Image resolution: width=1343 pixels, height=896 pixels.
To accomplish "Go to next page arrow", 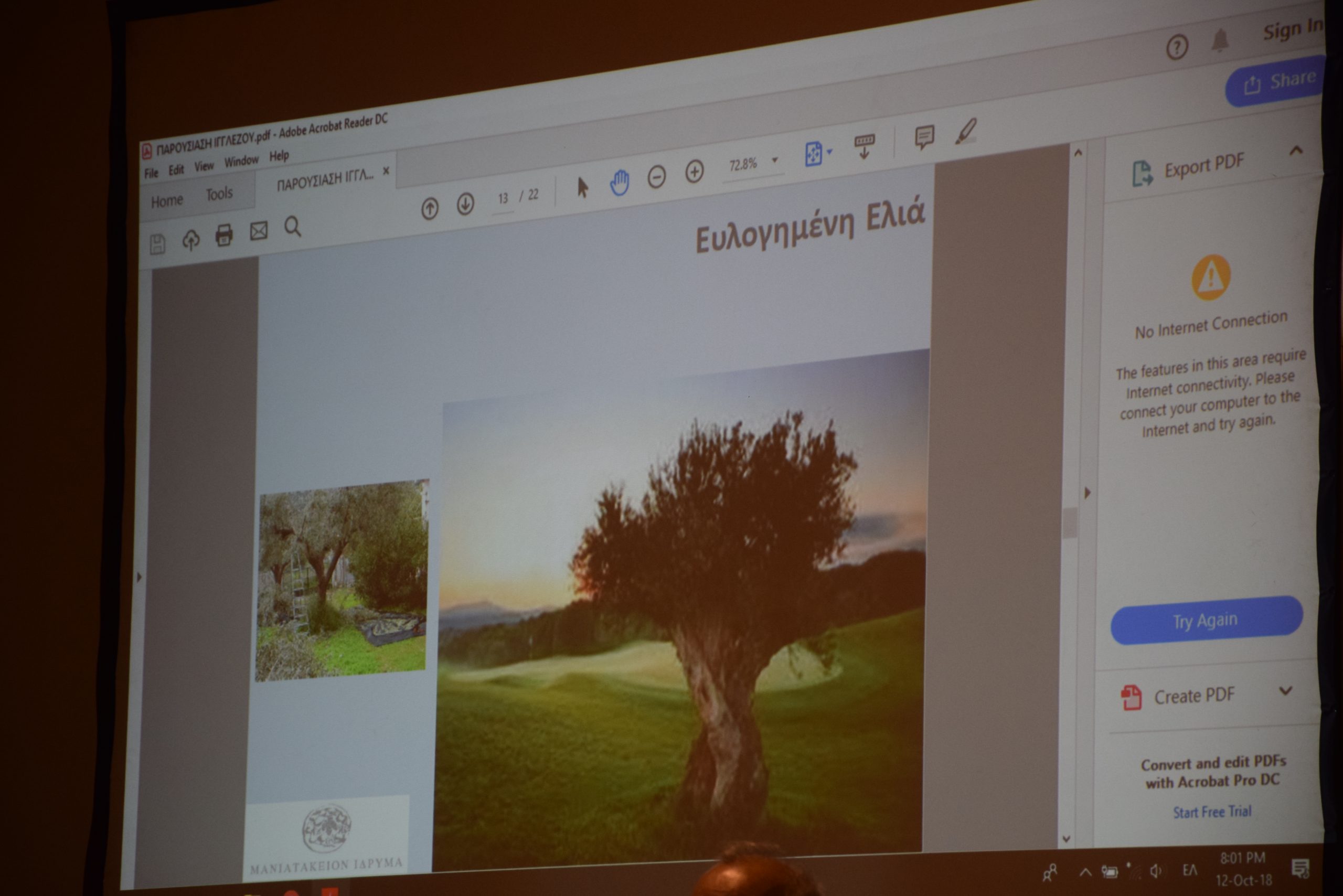I will 465,204.
